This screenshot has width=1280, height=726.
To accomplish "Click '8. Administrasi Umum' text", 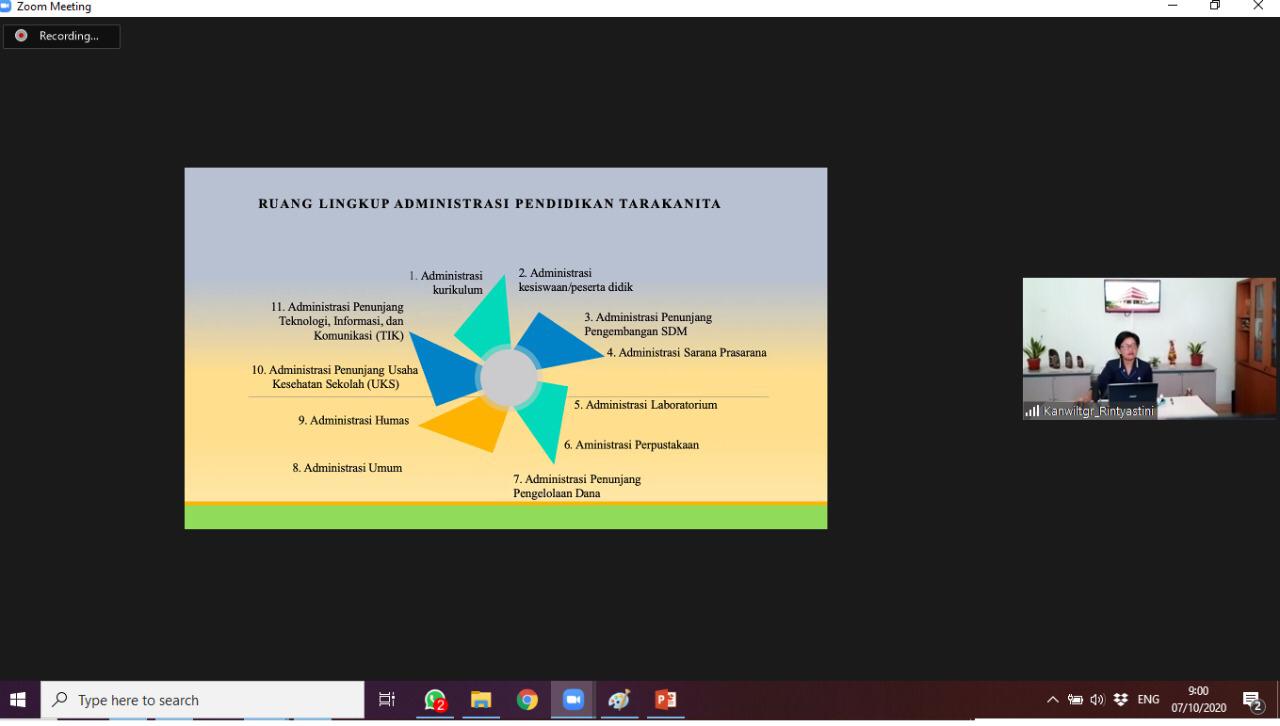I will [x=347, y=468].
